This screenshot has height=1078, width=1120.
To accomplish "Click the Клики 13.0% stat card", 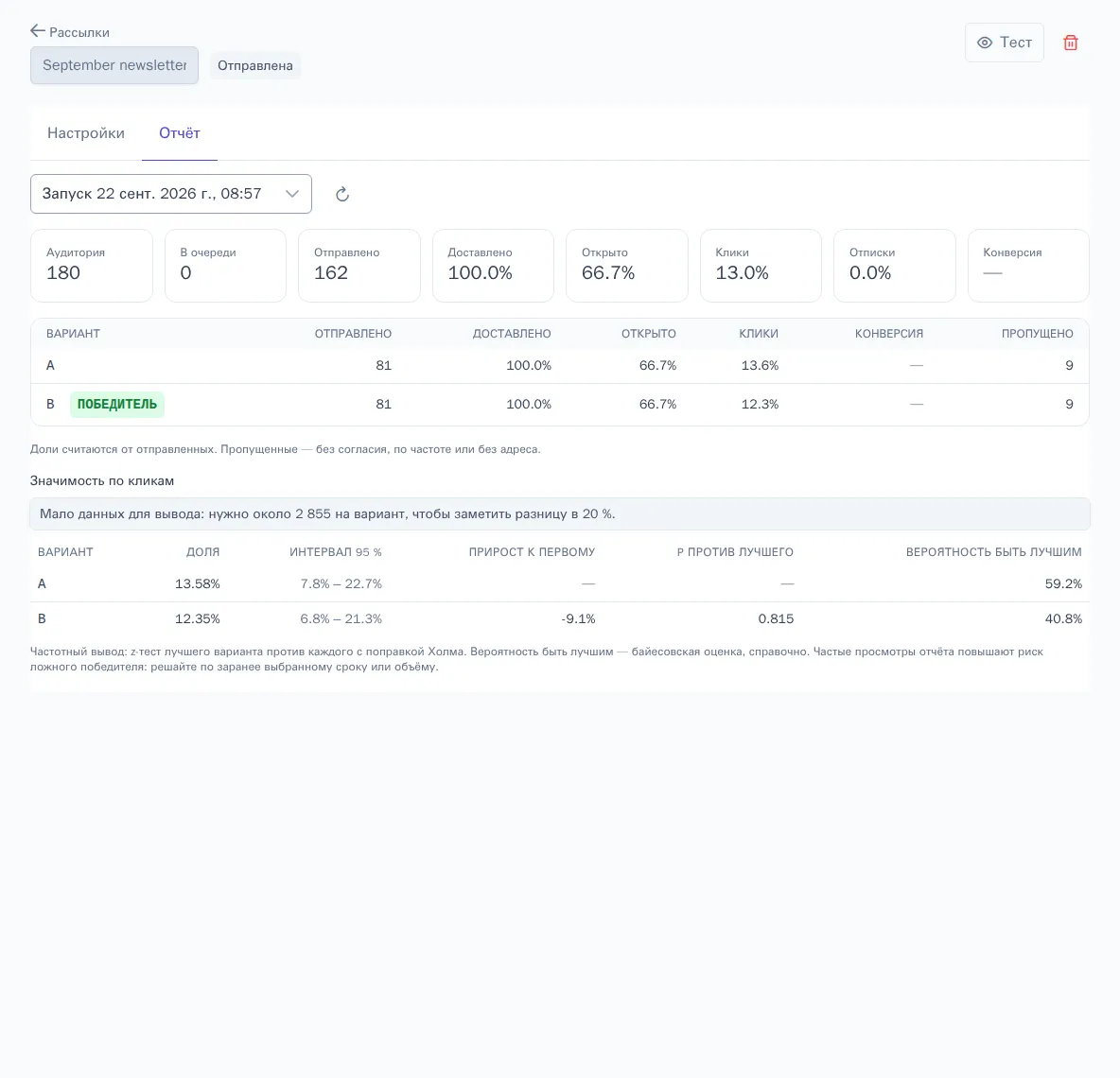I will tap(761, 266).
